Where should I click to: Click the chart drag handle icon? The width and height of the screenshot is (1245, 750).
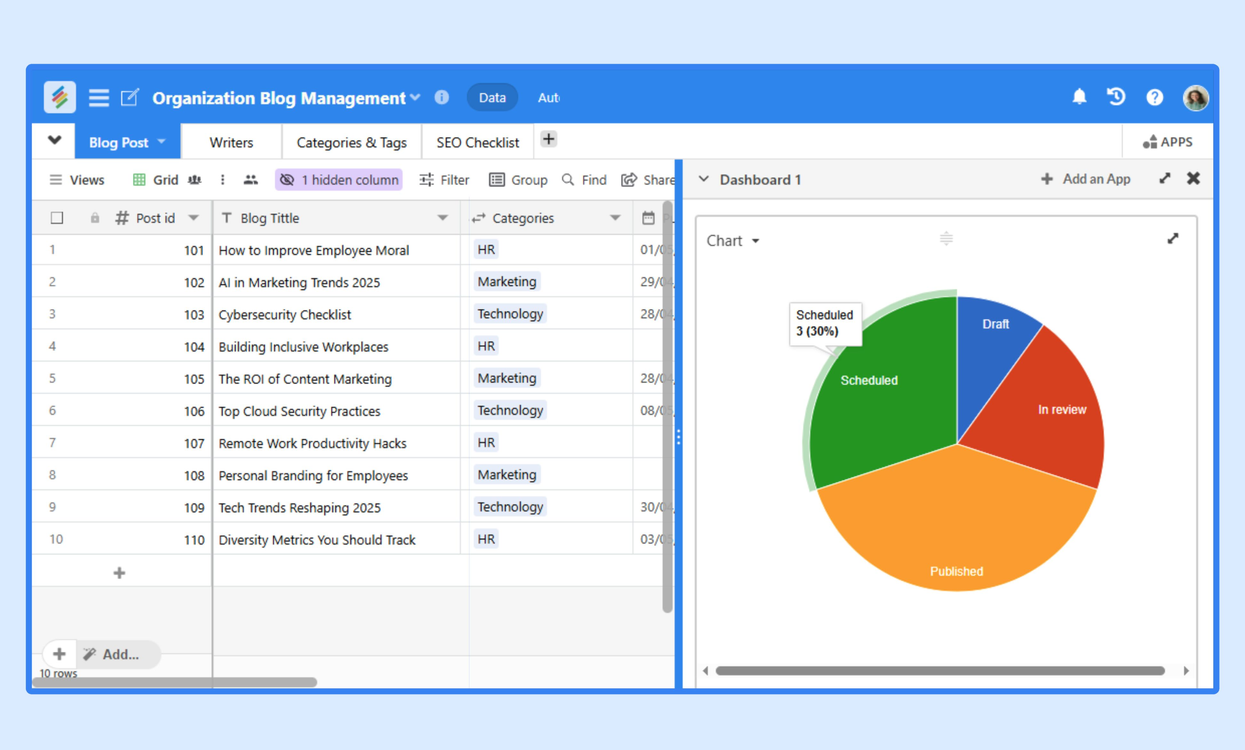946,238
